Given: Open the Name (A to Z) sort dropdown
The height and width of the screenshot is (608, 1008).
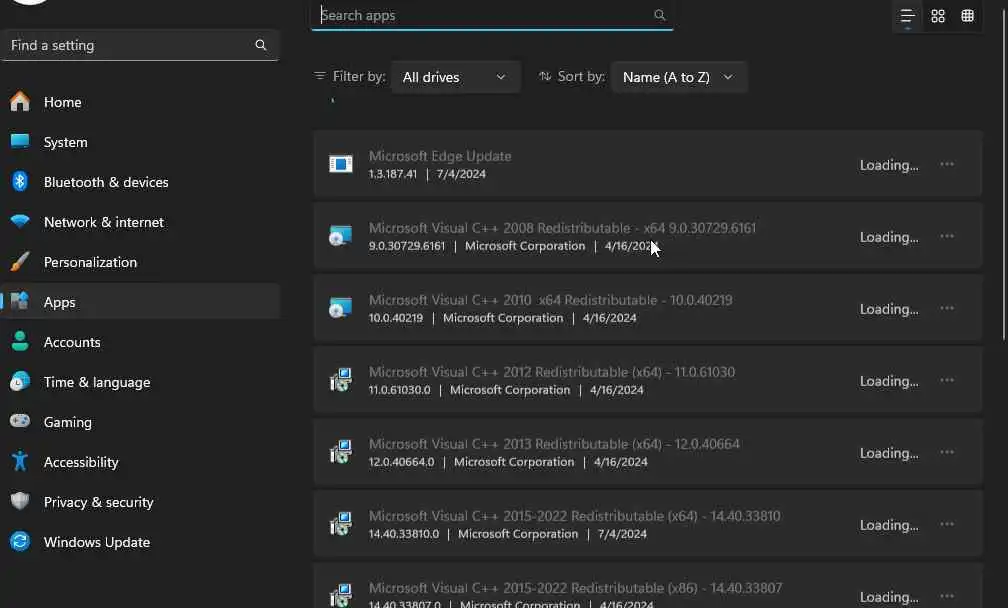Looking at the screenshot, I should coord(679,77).
